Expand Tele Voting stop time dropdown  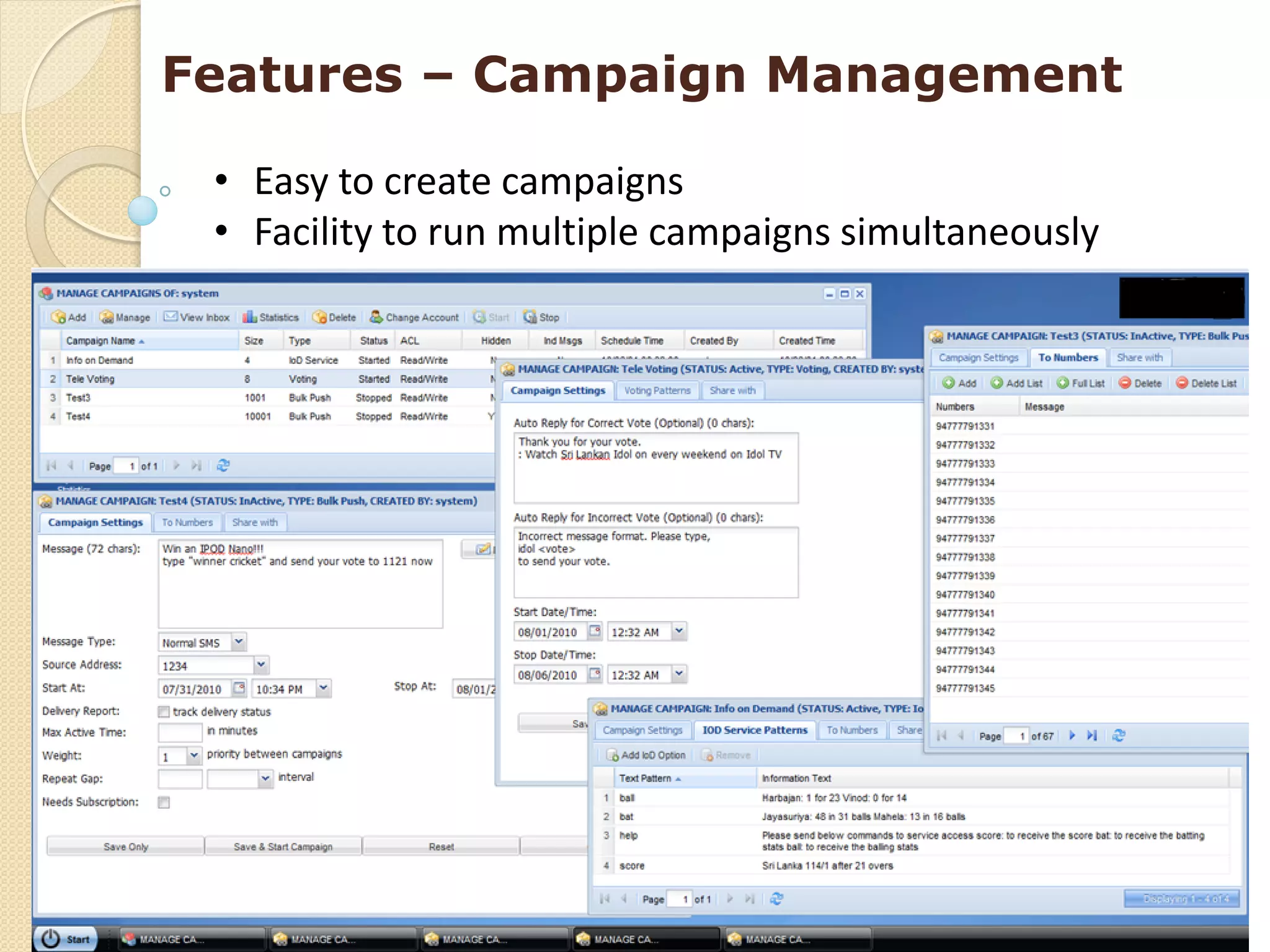coord(679,674)
